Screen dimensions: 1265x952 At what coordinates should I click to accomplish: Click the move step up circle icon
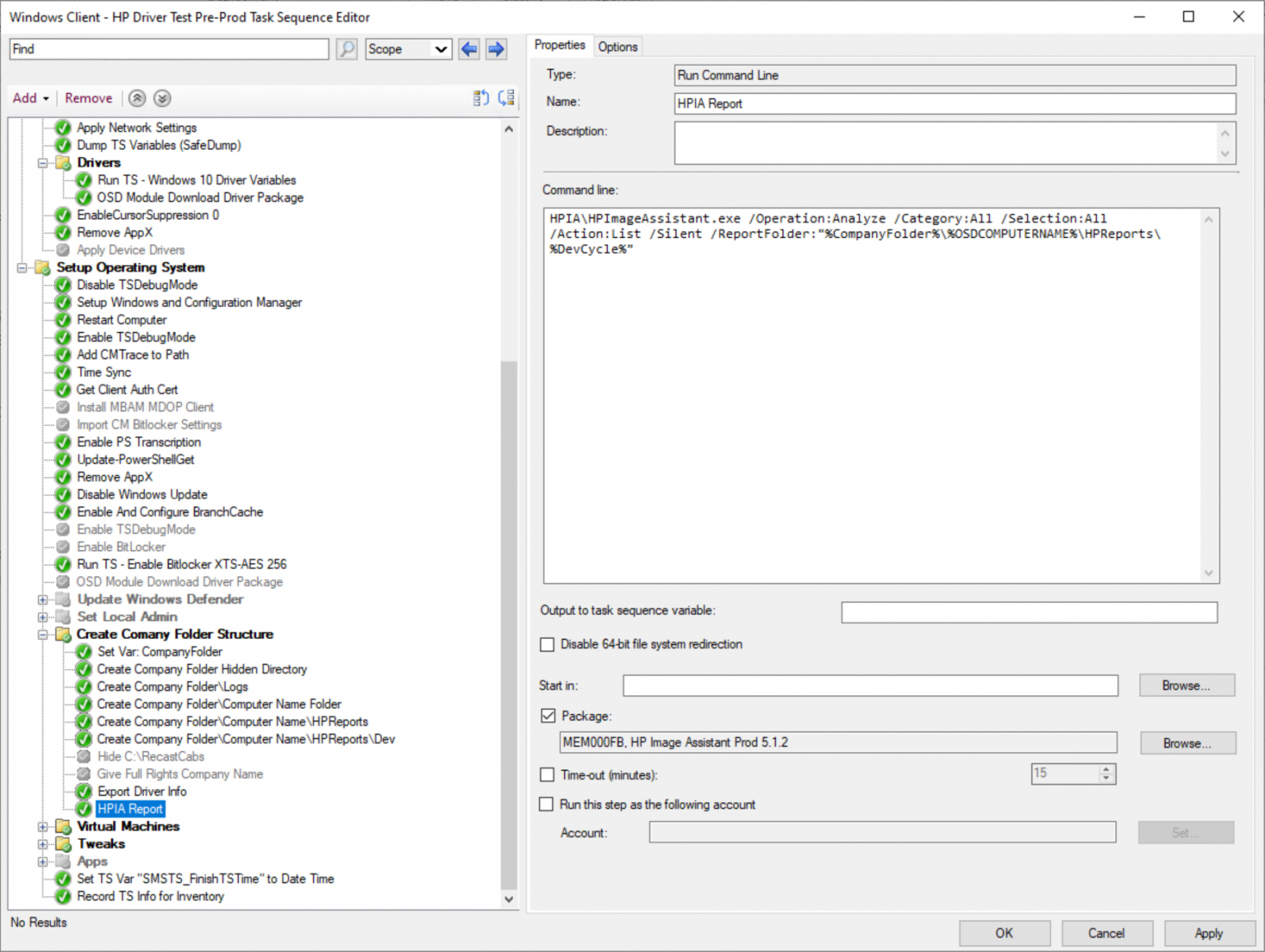point(137,98)
